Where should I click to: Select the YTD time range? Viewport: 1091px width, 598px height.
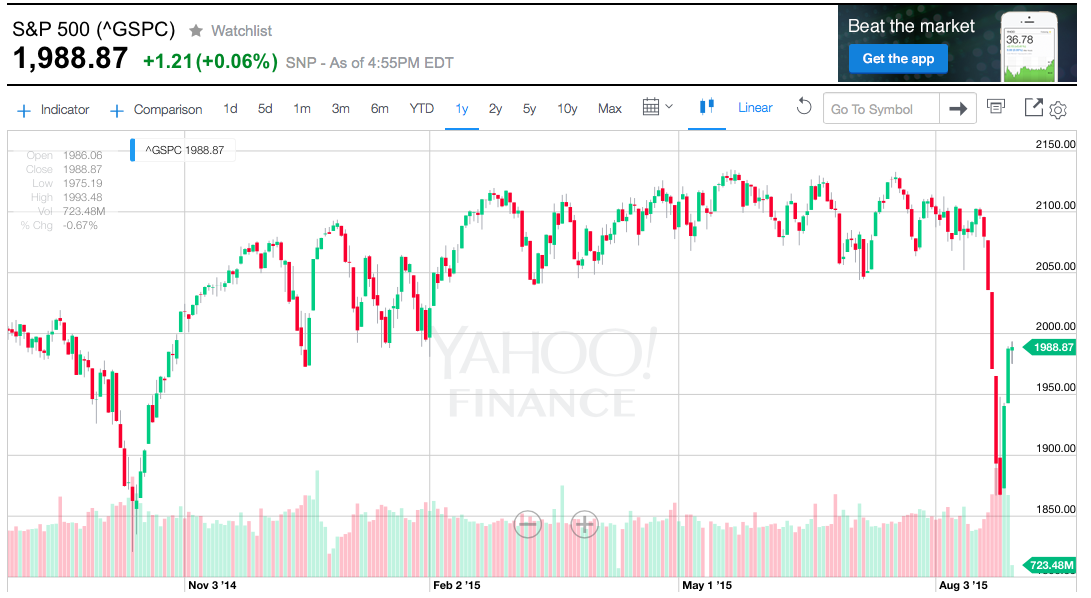click(422, 109)
